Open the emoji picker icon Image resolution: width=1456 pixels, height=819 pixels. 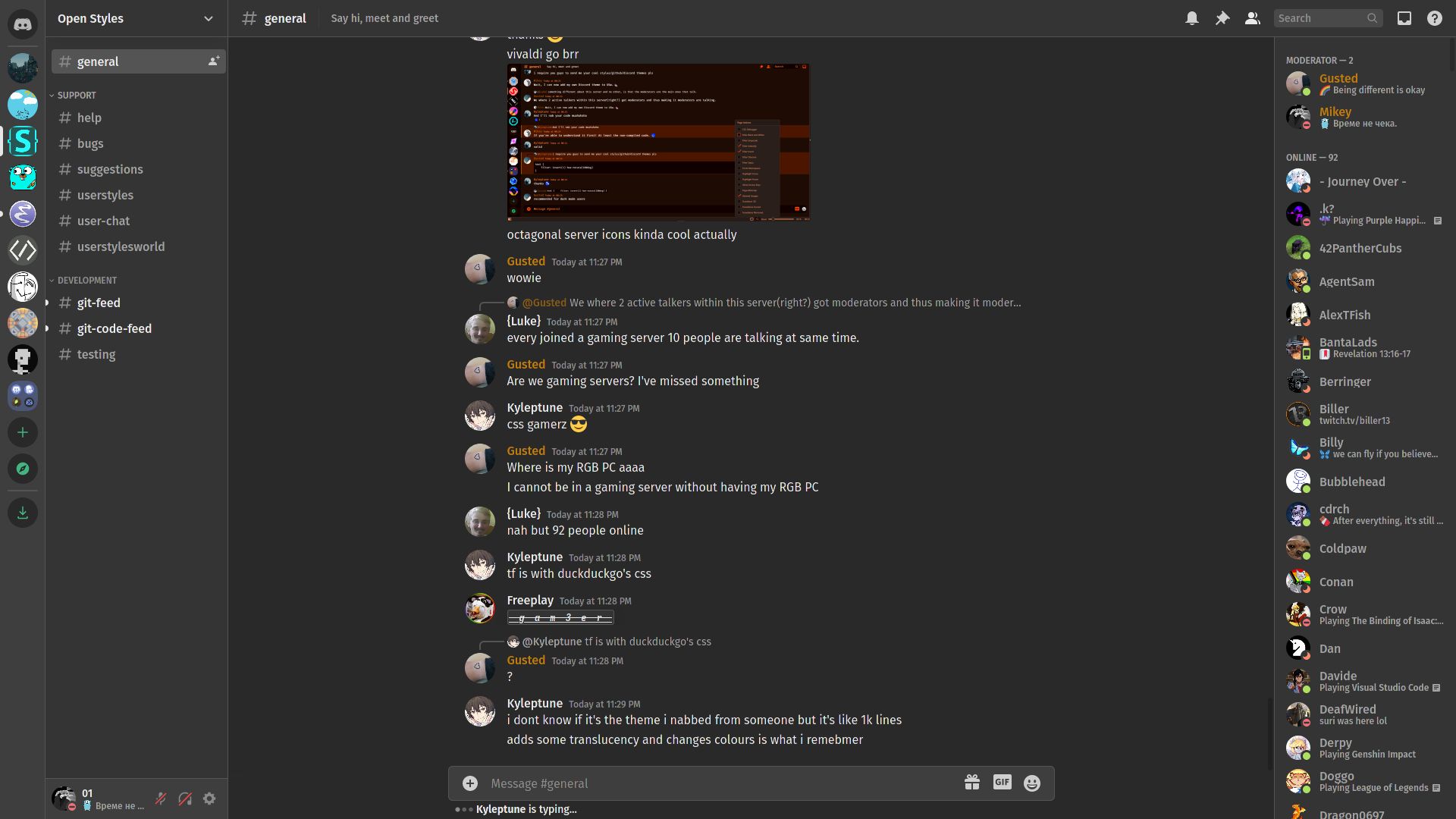click(1032, 783)
